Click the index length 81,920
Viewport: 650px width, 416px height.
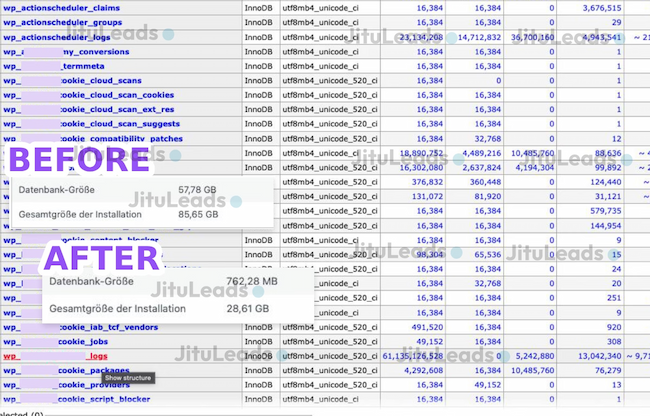488,197
